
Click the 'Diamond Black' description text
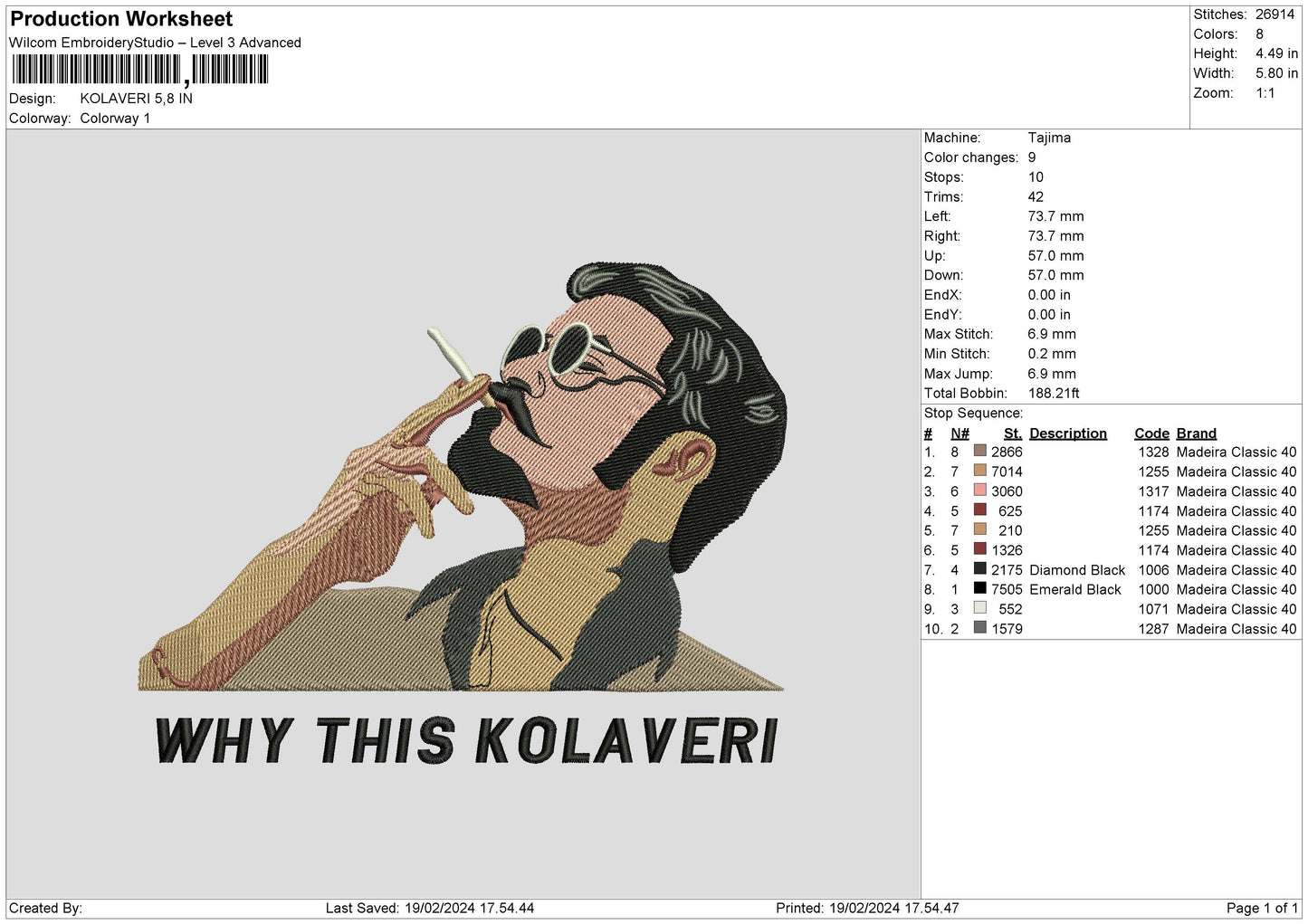click(1077, 570)
